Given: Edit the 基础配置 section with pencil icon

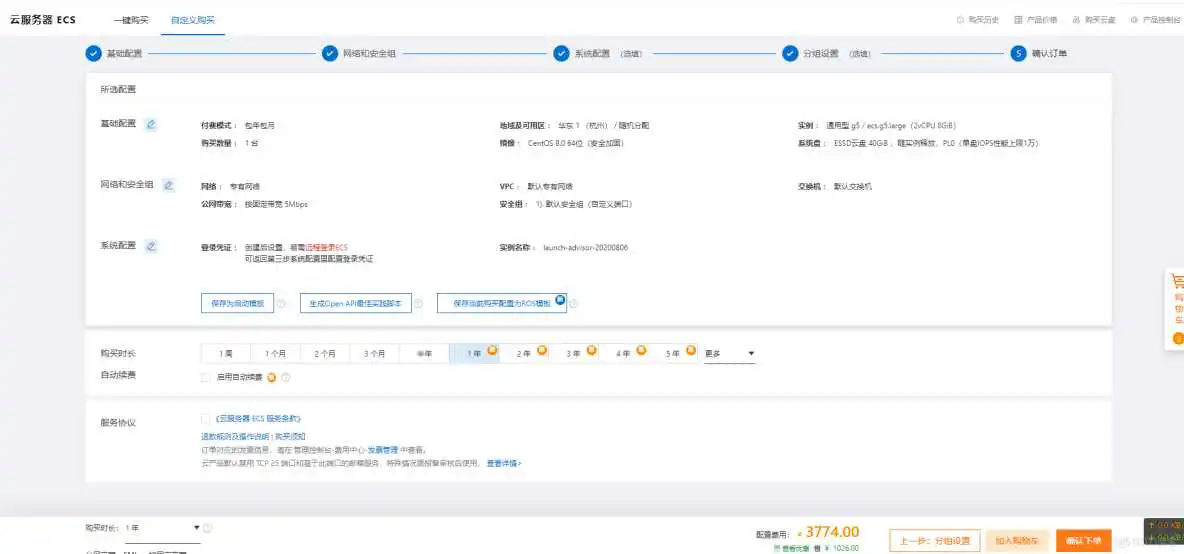Looking at the screenshot, I should [x=151, y=125].
